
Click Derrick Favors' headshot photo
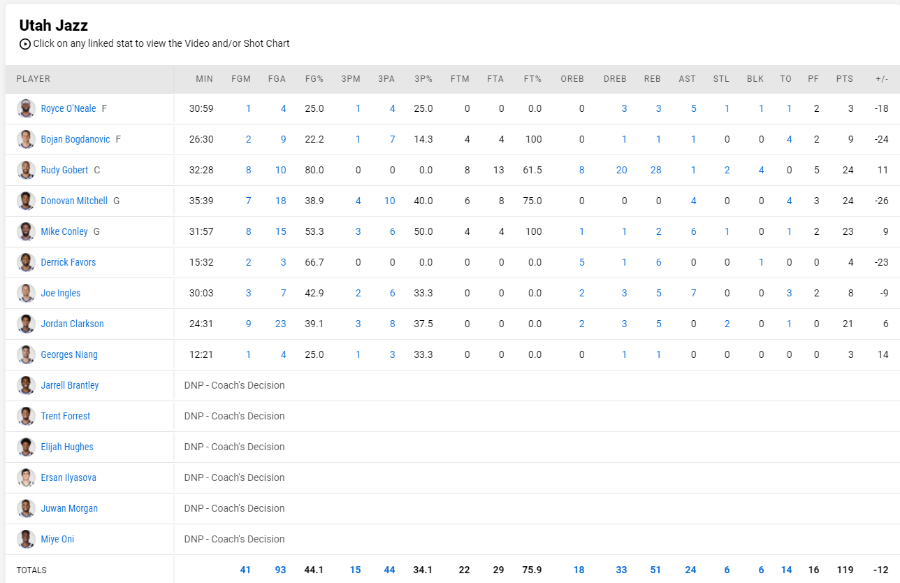(x=26, y=262)
